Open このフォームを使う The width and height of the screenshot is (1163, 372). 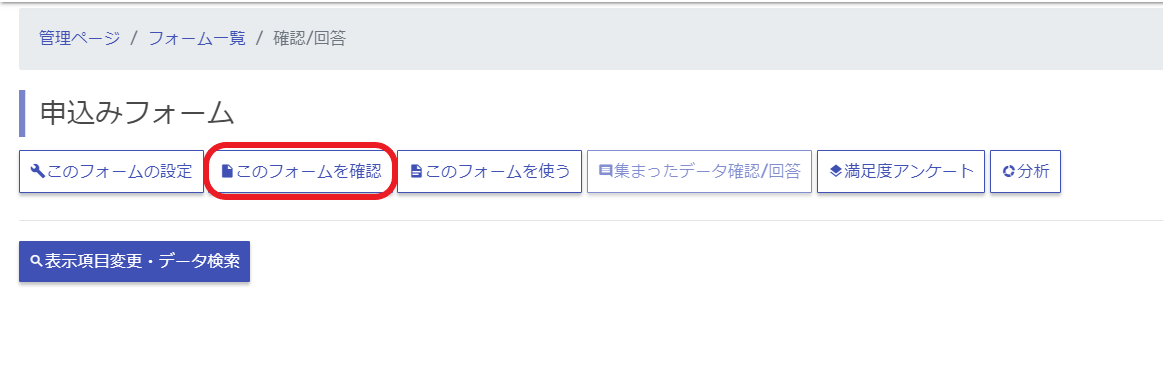pyautogui.click(x=490, y=172)
